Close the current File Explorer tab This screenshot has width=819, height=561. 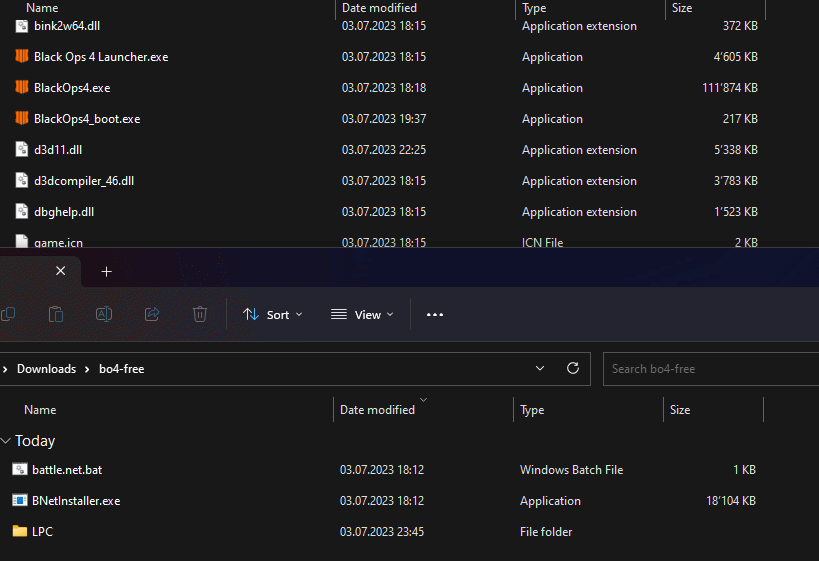point(61,271)
